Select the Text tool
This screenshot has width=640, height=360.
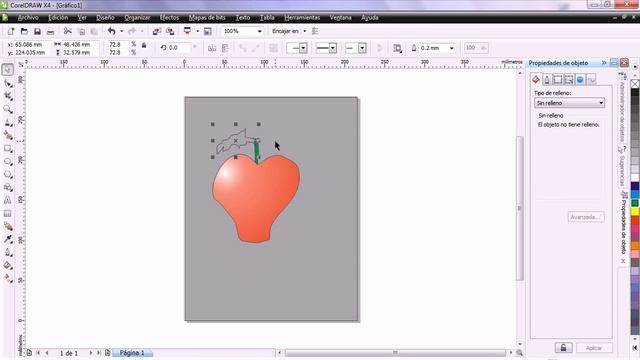click(x=7, y=200)
